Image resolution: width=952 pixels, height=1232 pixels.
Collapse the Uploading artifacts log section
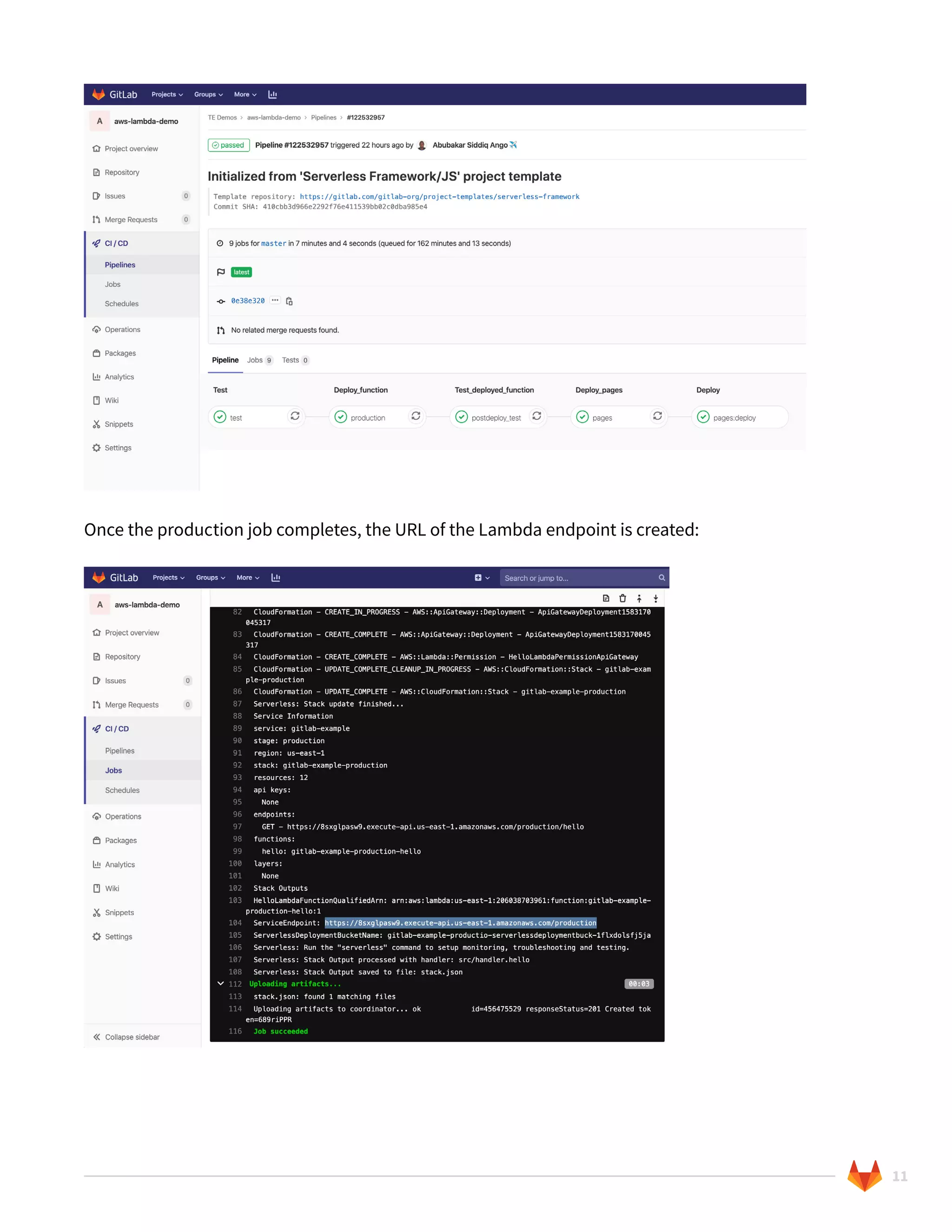220,984
